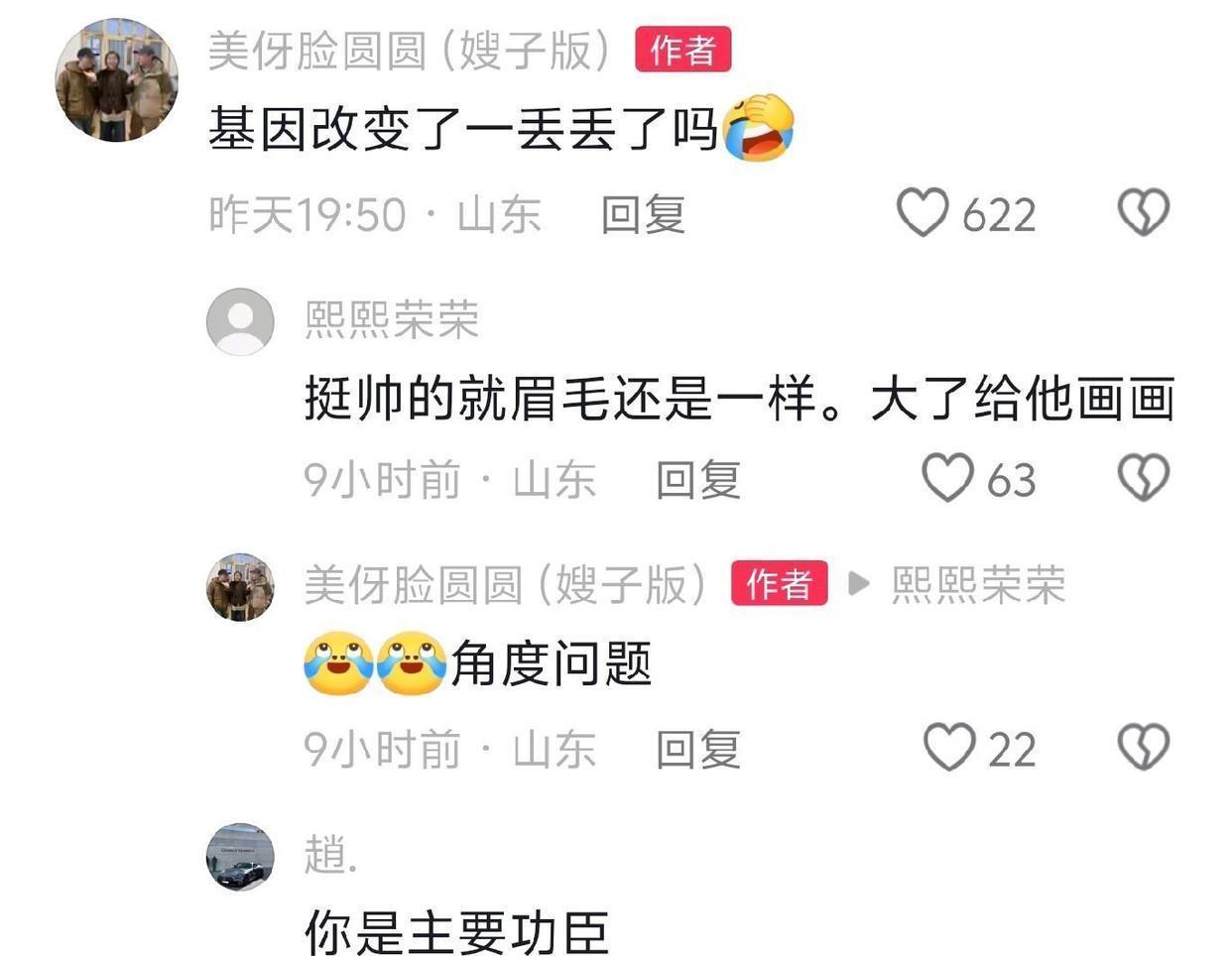Reply to the 角度问题 comment

point(698,749)
